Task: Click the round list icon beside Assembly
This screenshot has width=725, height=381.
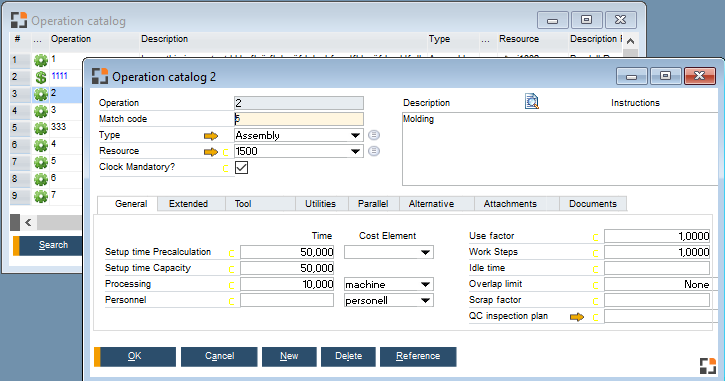Action: (x=374, y=135)
